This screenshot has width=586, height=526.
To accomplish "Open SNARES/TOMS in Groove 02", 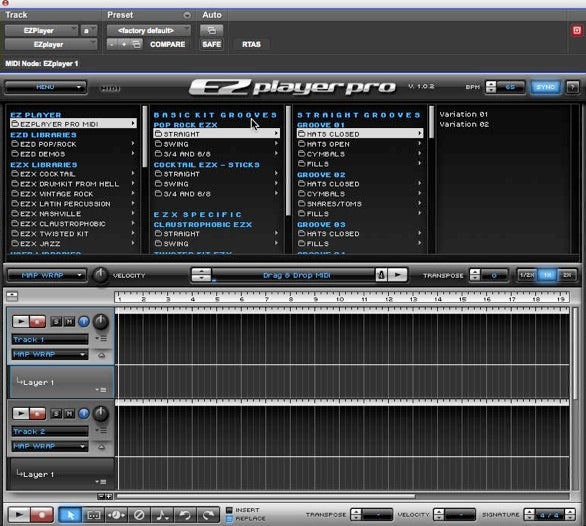I will point(360,204).
